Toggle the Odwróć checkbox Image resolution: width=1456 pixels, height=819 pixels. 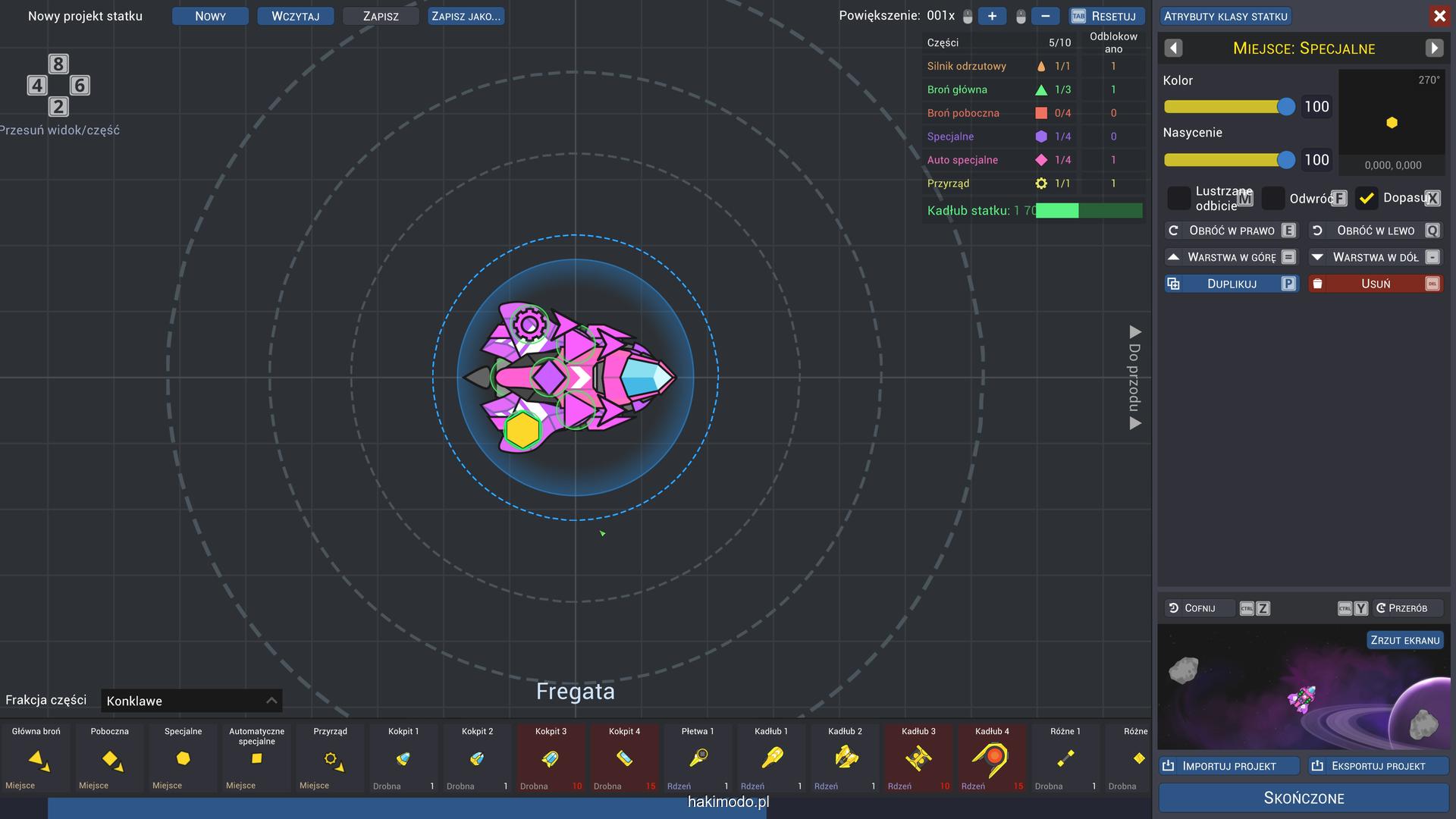[1273, 199]
